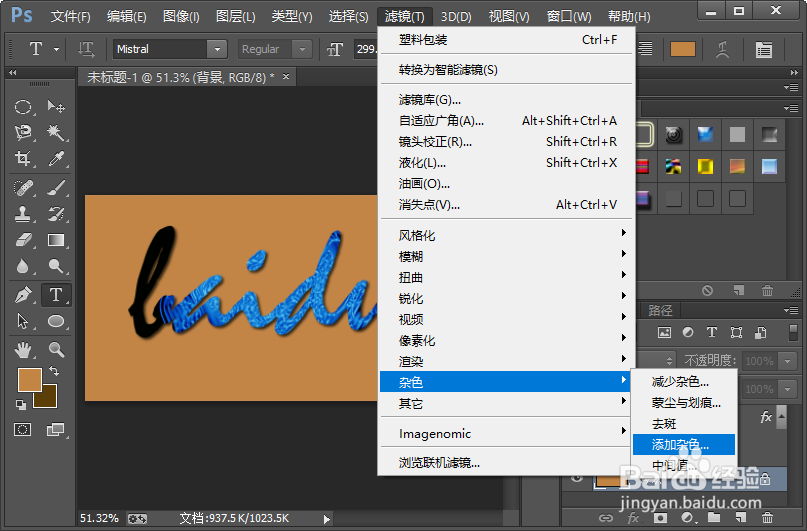Filter layers by pixel layers
The width and height of the screenshot is (807, 531).
(664, 332)
